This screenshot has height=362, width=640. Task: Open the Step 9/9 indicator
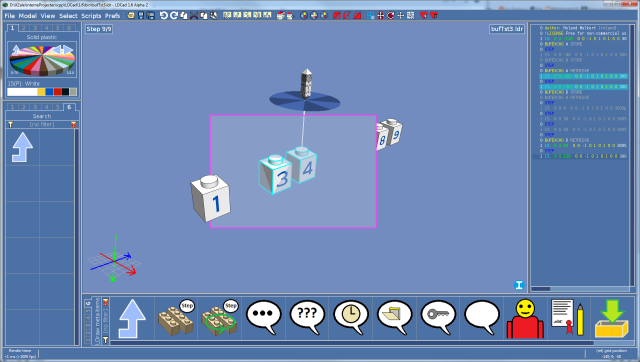tap(99, 29)
